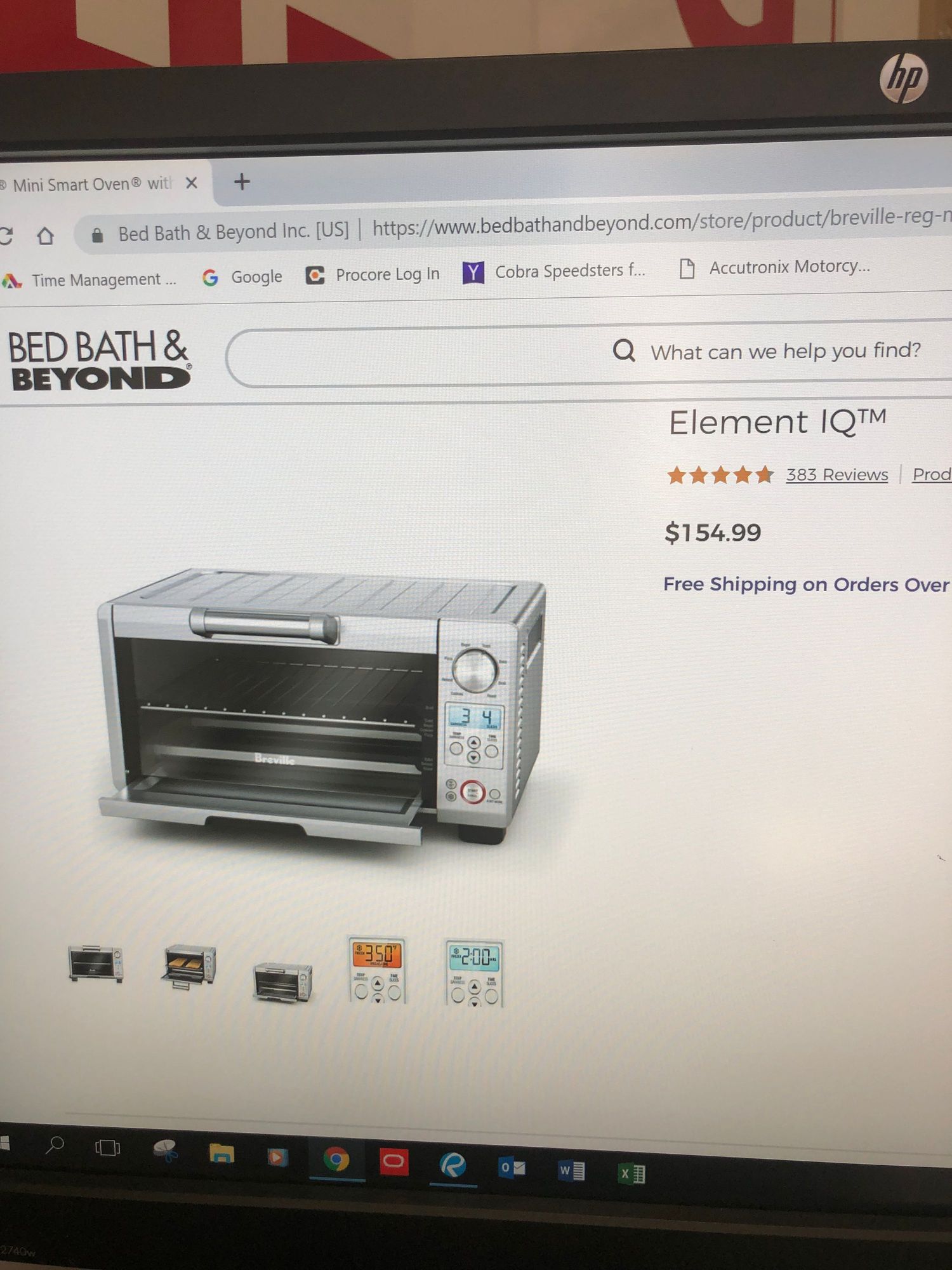Viewport: 952px width, 1270px height.
Task: Select the 2:00 timer display thumbnail
Action: tap(474, 973)
